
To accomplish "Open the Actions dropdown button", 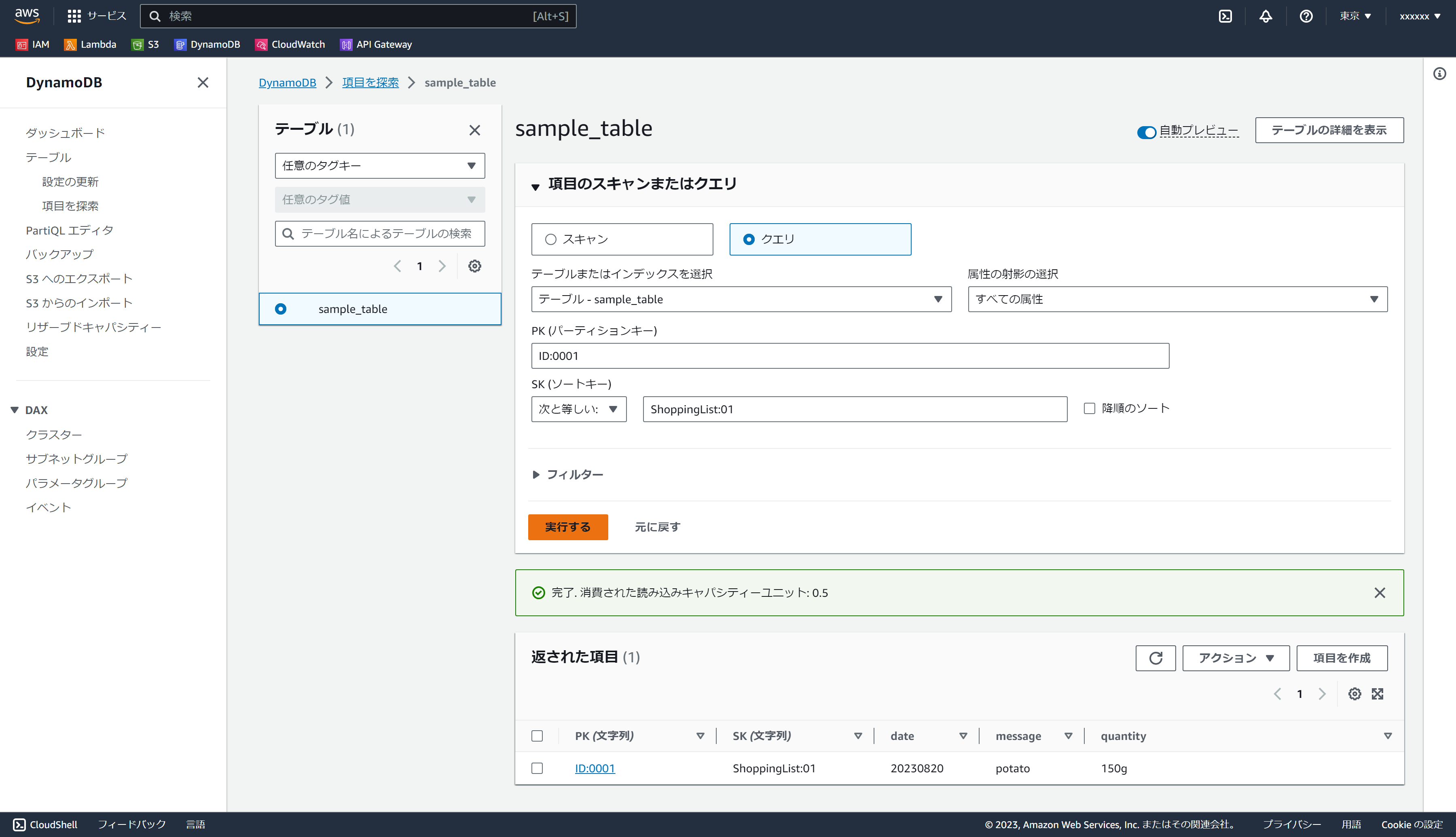I will pyautogui.click(x=1236, y=658).
